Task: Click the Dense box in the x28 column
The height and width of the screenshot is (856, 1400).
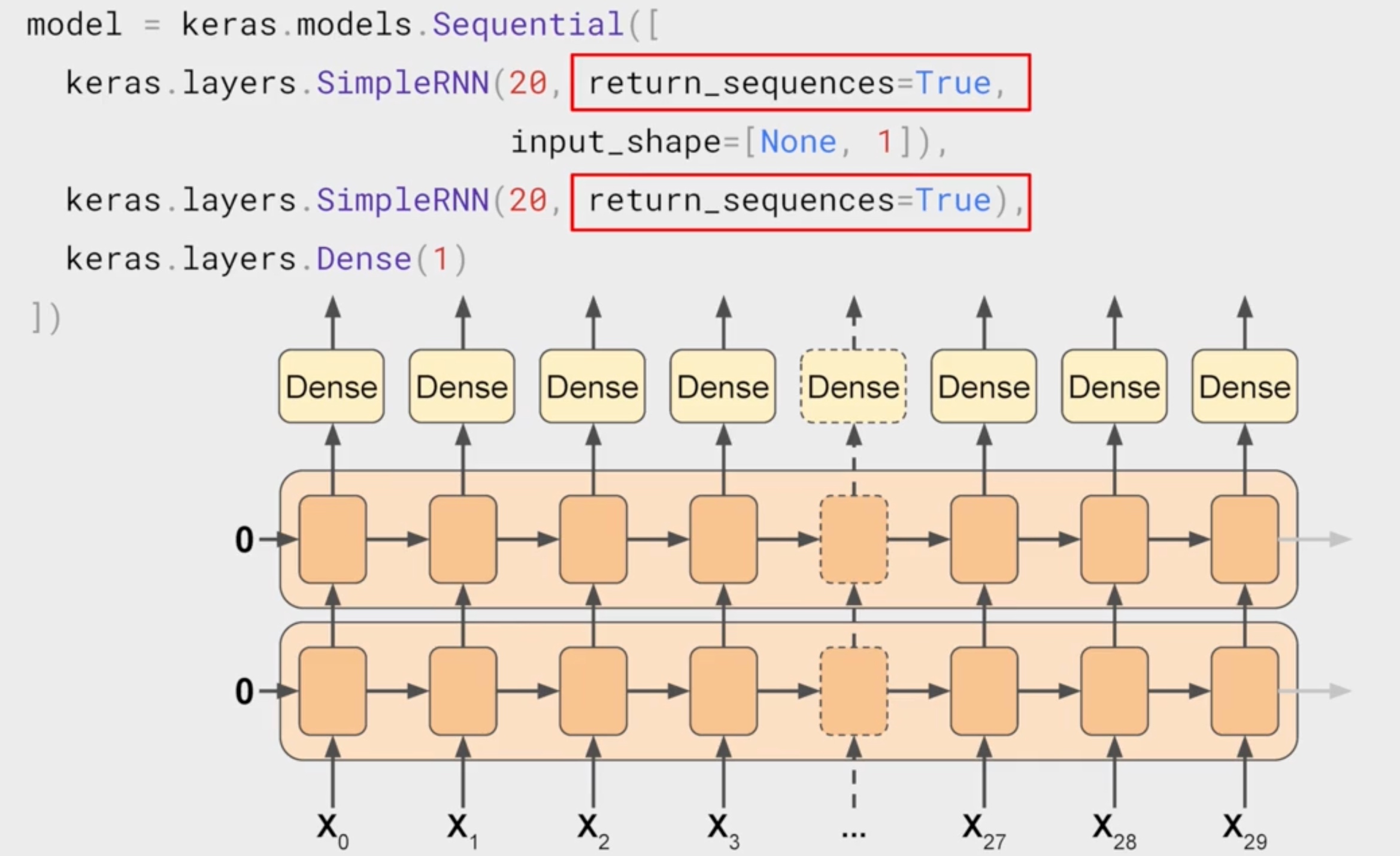Action: 1114,387
